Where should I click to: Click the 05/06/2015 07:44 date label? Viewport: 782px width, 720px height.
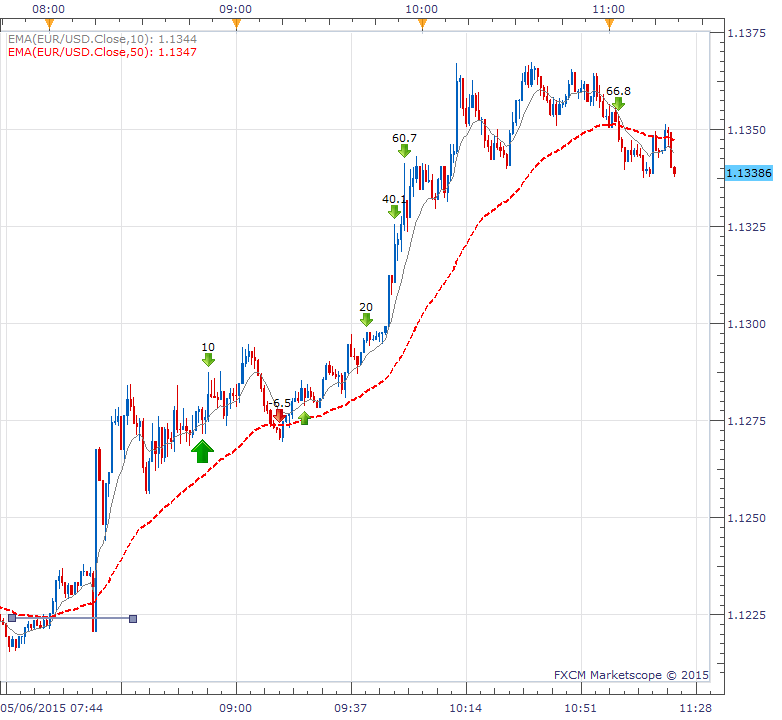pos(52,708)
